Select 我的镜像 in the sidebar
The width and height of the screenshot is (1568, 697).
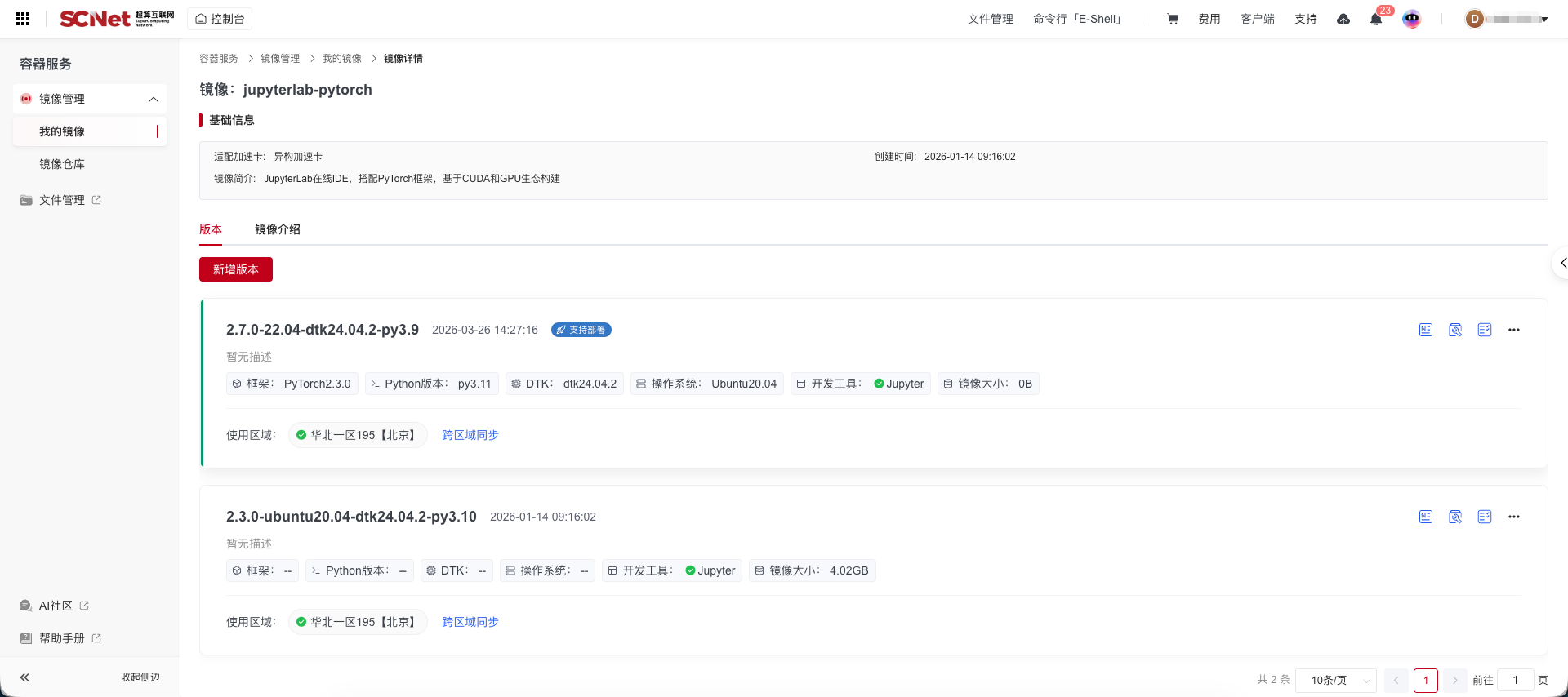[90, 131]
